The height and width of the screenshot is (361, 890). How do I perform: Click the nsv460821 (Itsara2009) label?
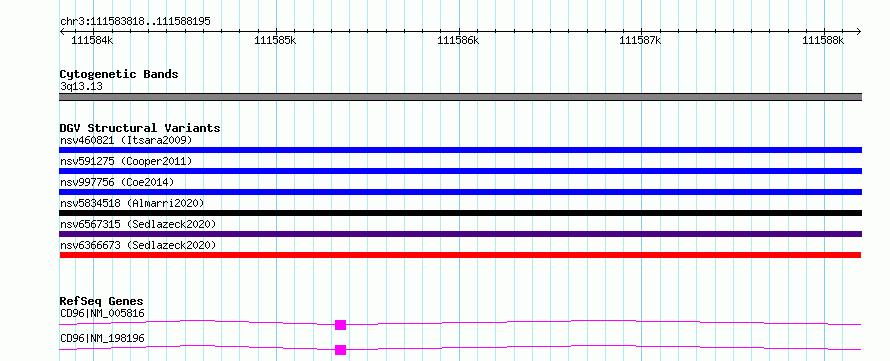click(126, 140)
